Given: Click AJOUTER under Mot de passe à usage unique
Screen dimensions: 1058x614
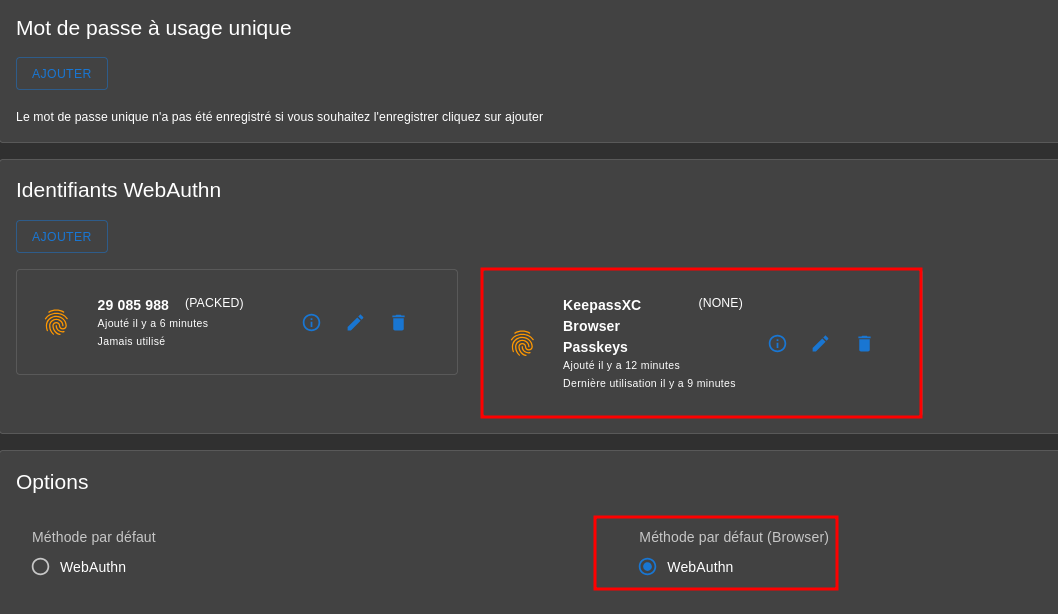Looking at the screenshot, I should point(61,73).
